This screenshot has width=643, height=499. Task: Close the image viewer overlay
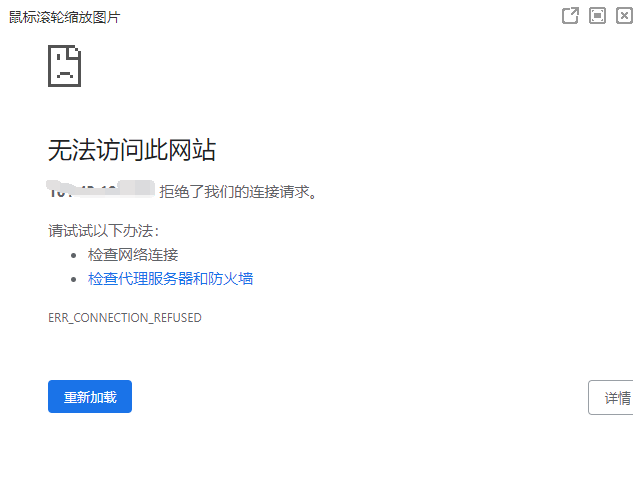coord(624,16)
